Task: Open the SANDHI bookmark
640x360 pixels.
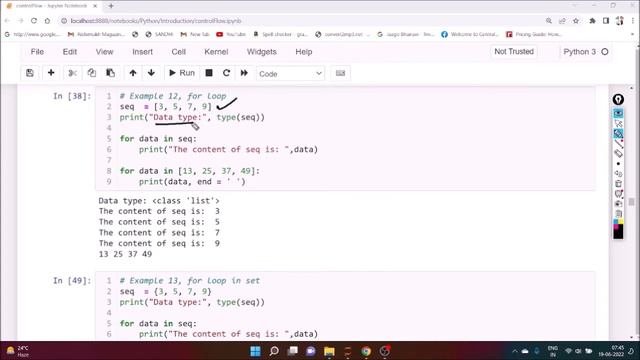Action: [159, 34]
